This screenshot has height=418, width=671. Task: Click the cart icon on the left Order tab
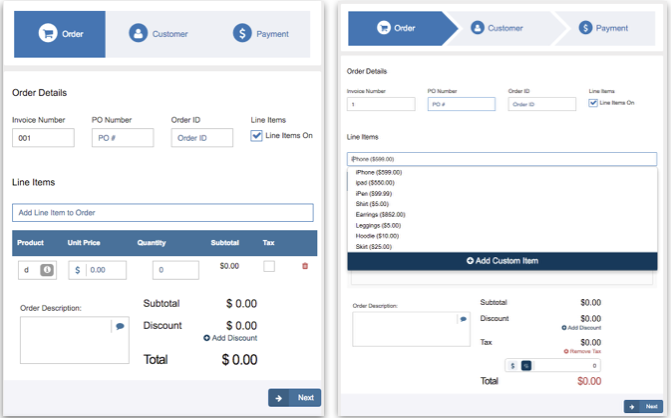(47, 34)
